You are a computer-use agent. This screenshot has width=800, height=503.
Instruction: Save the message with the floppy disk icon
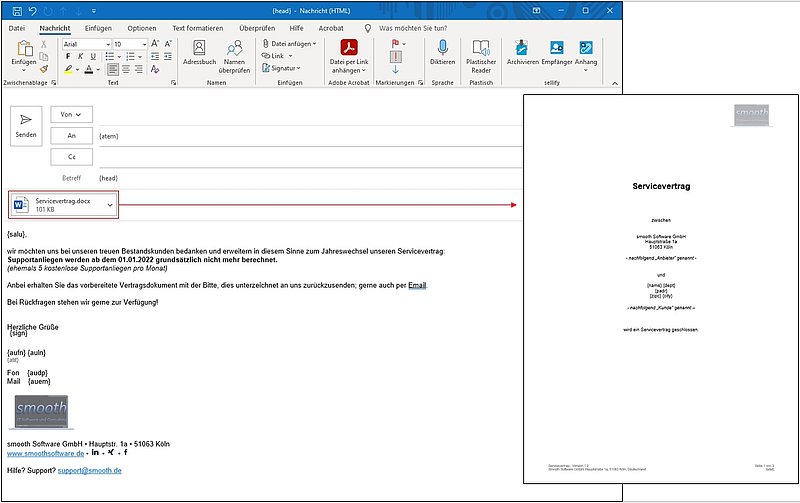[x=17, y=11]
